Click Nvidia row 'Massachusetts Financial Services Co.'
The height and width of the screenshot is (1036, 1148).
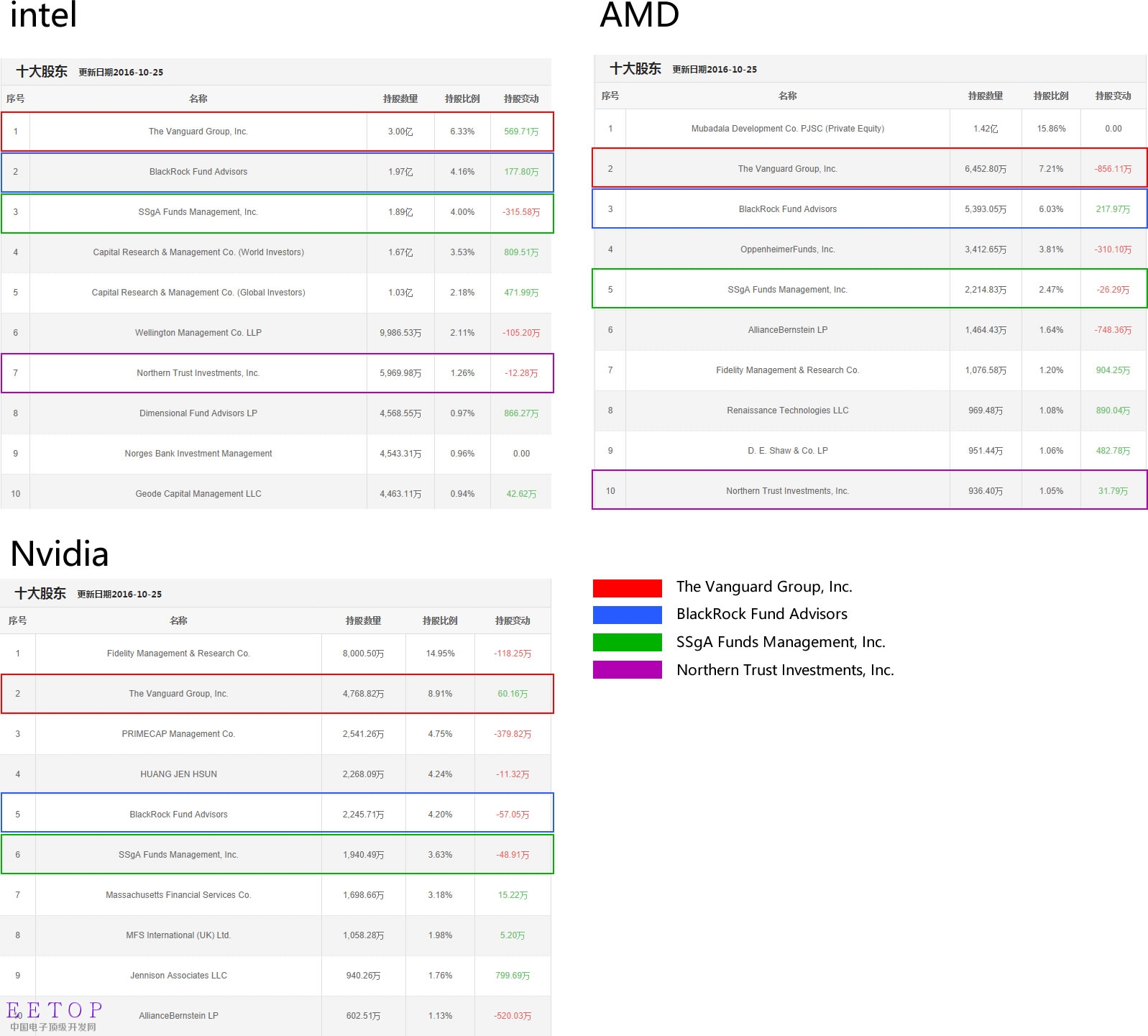tap(276, 895)
